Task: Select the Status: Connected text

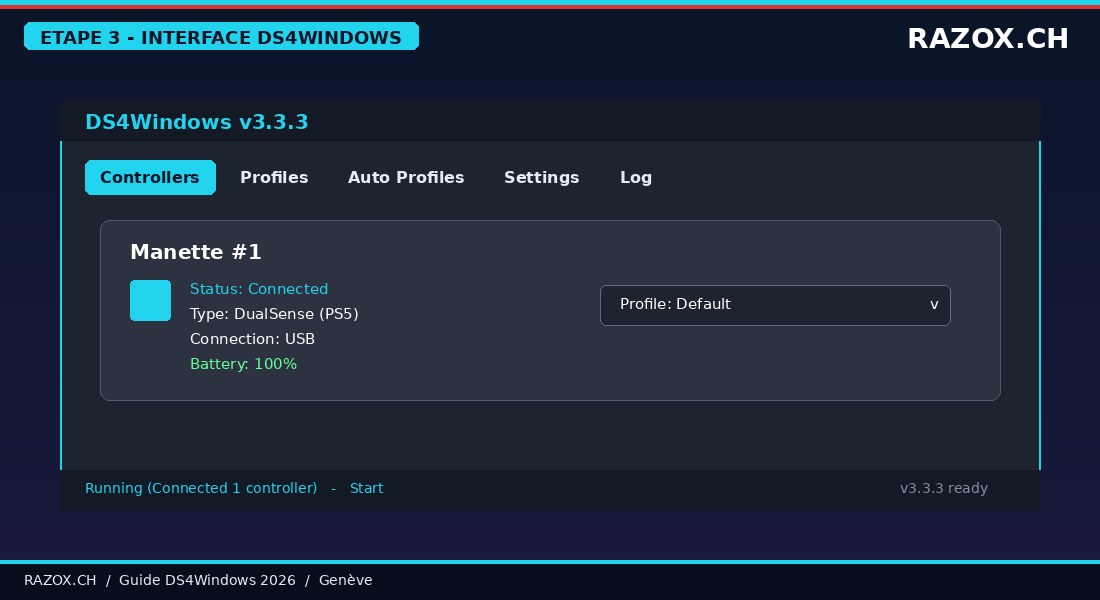Action: tap(259, 289)
